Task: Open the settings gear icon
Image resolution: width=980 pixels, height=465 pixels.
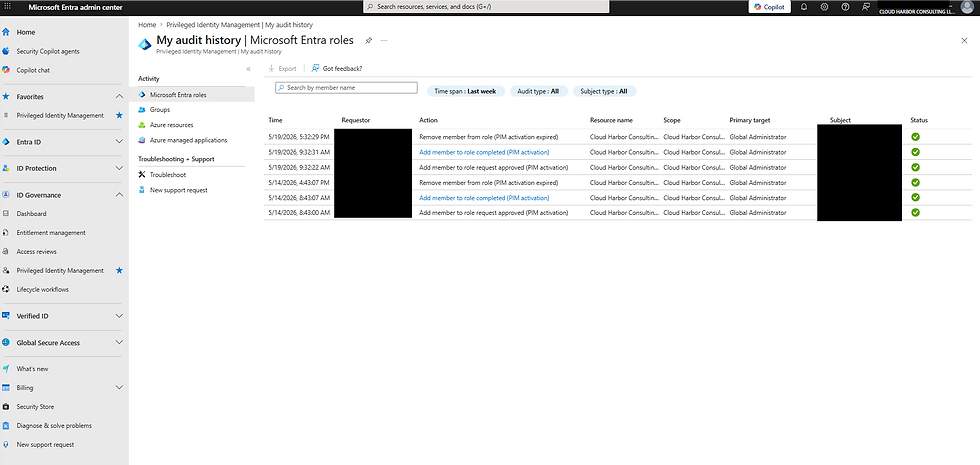Action: tap(824, 7)
